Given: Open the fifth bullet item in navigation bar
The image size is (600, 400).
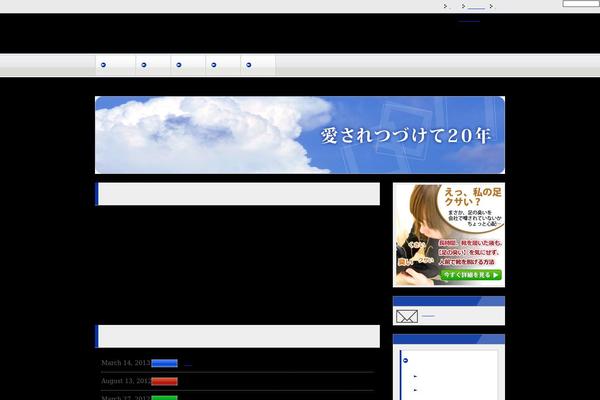Looking at the screenshot, I should click(258, 65).
